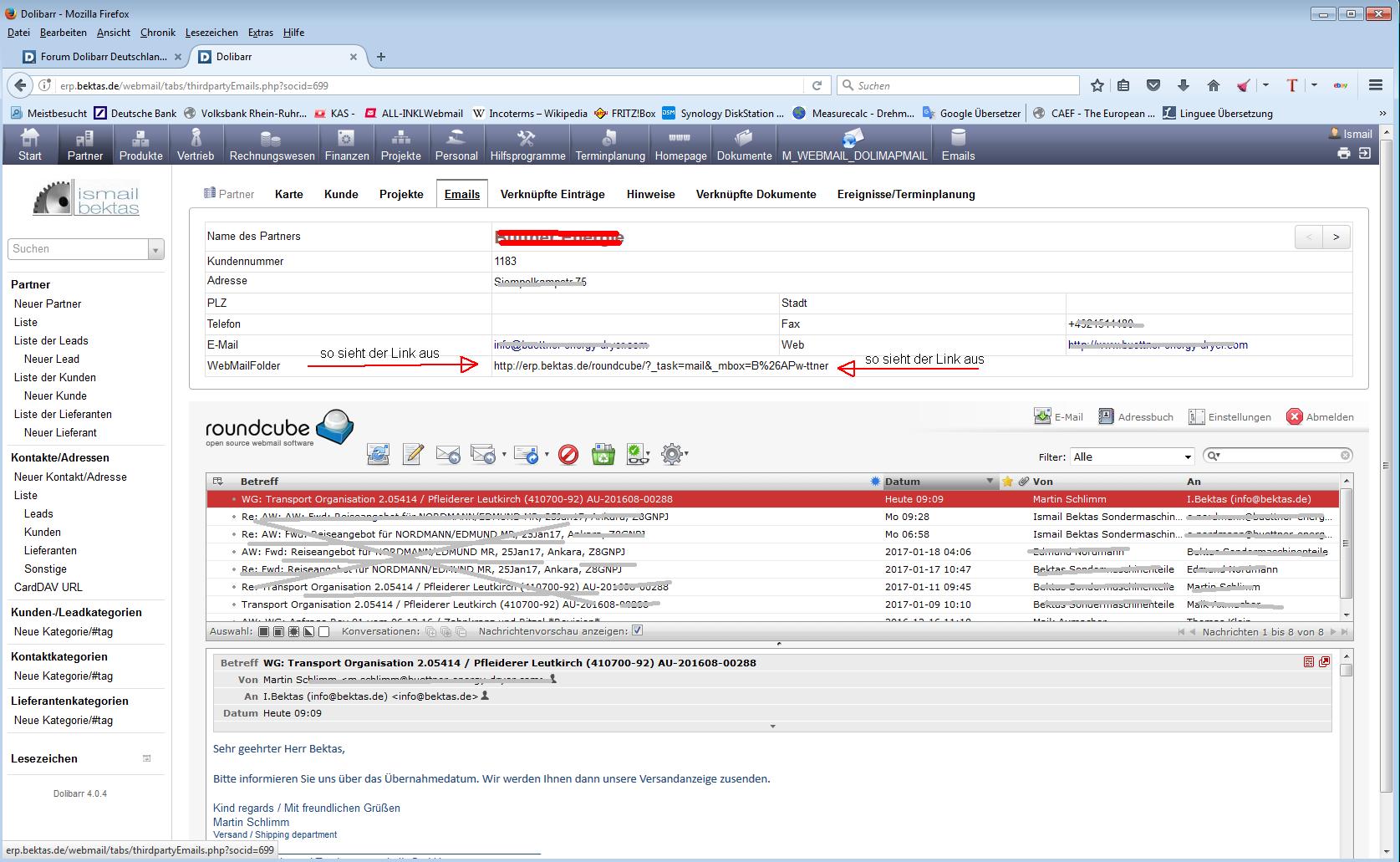
Task: Select email dated 2017-01-18 04:06
Action: click(772, 552)
